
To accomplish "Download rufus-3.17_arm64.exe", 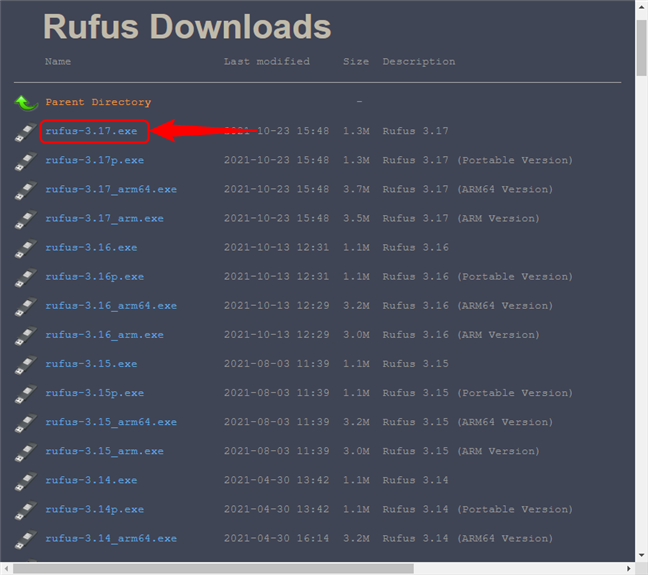I will pyautogui.click(x=111, y=189).
